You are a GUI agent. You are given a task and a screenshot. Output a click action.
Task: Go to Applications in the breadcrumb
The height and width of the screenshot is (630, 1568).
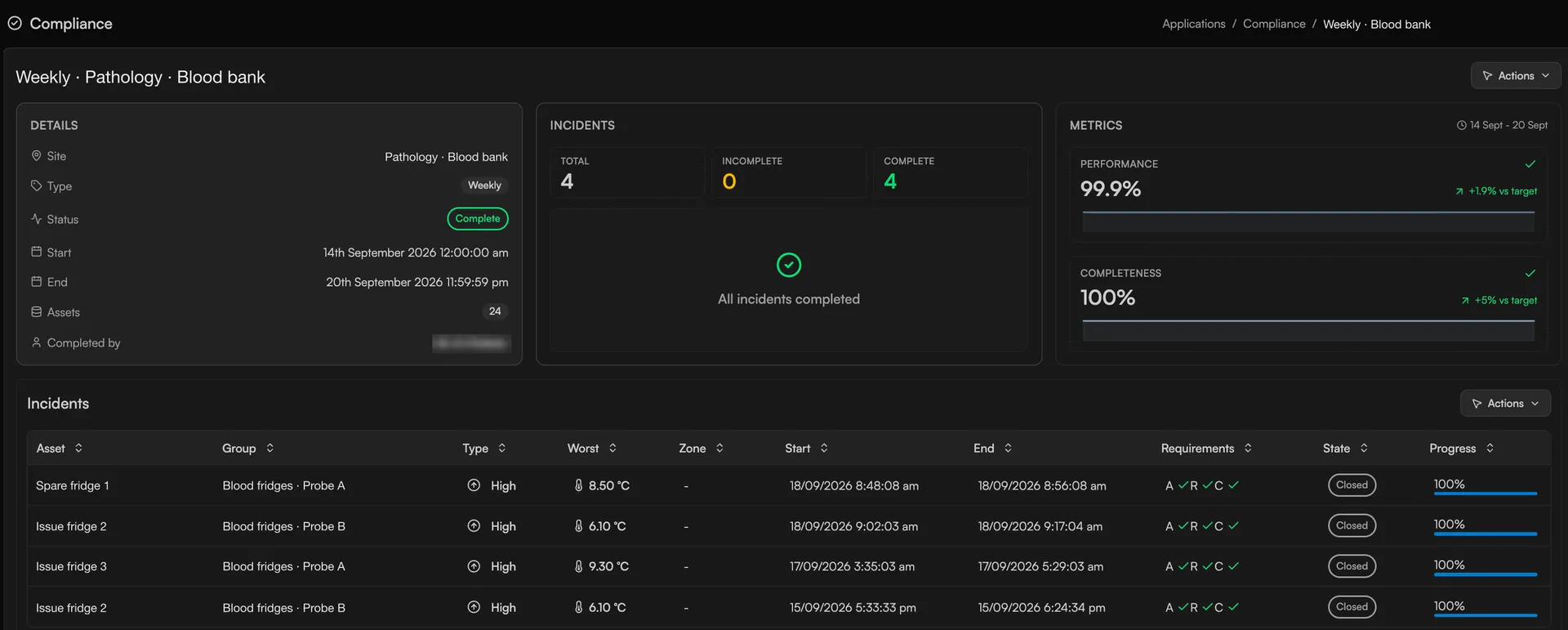click(1194, 24)
